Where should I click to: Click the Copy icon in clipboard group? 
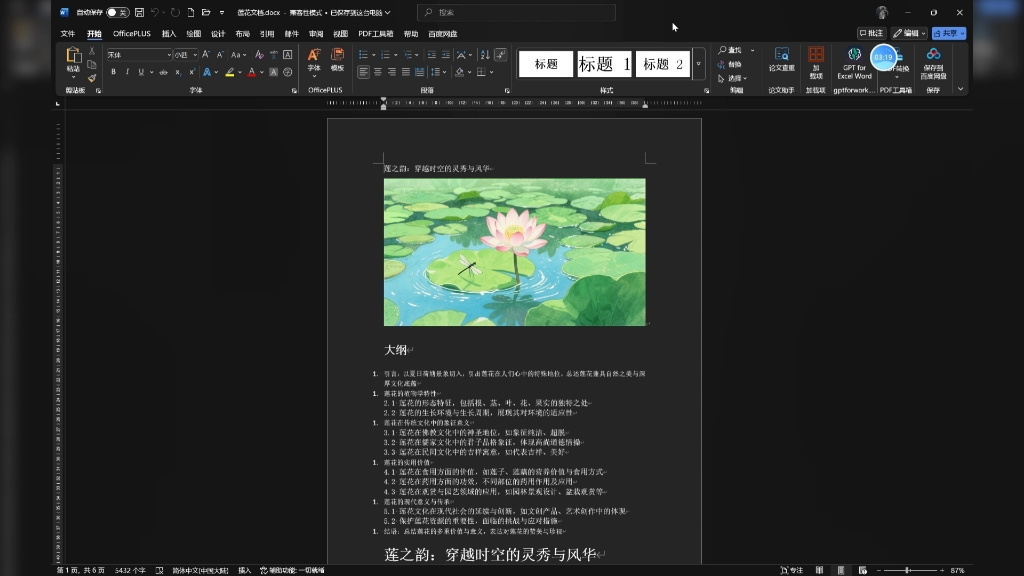pyautogui.click(x=92, y=65)
